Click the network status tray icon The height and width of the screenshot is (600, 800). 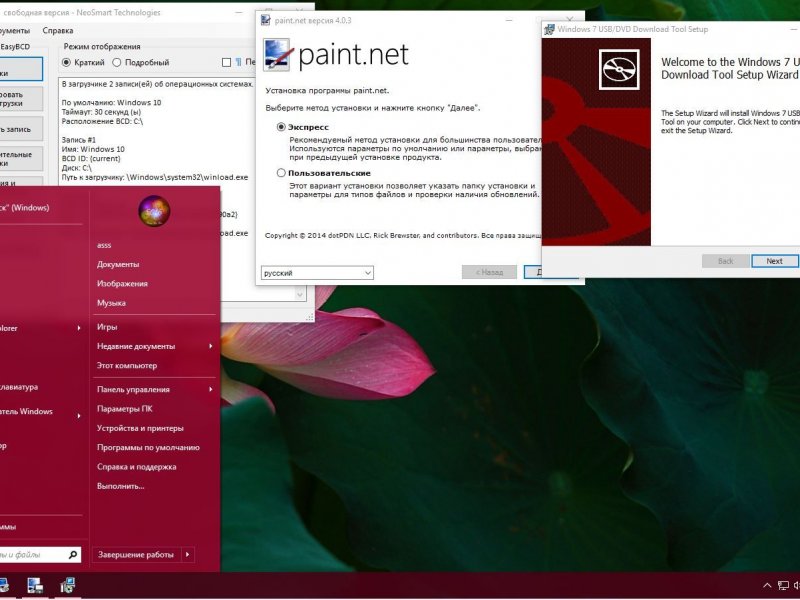coord(783,586)
